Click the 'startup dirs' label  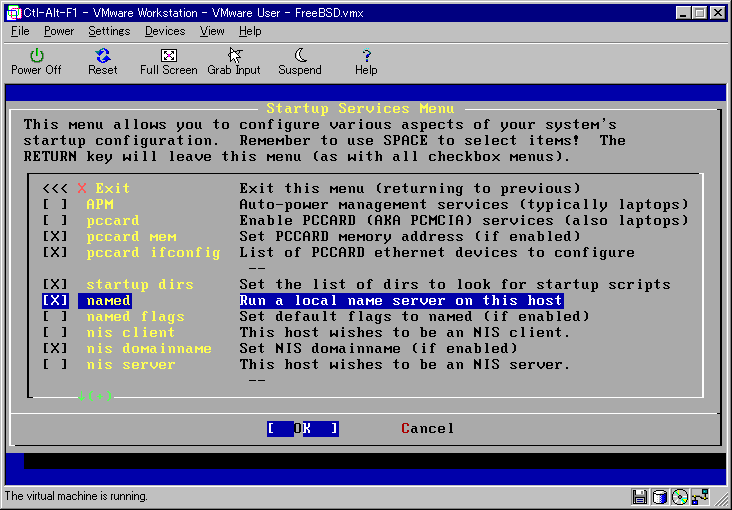(x=140, y=284)
